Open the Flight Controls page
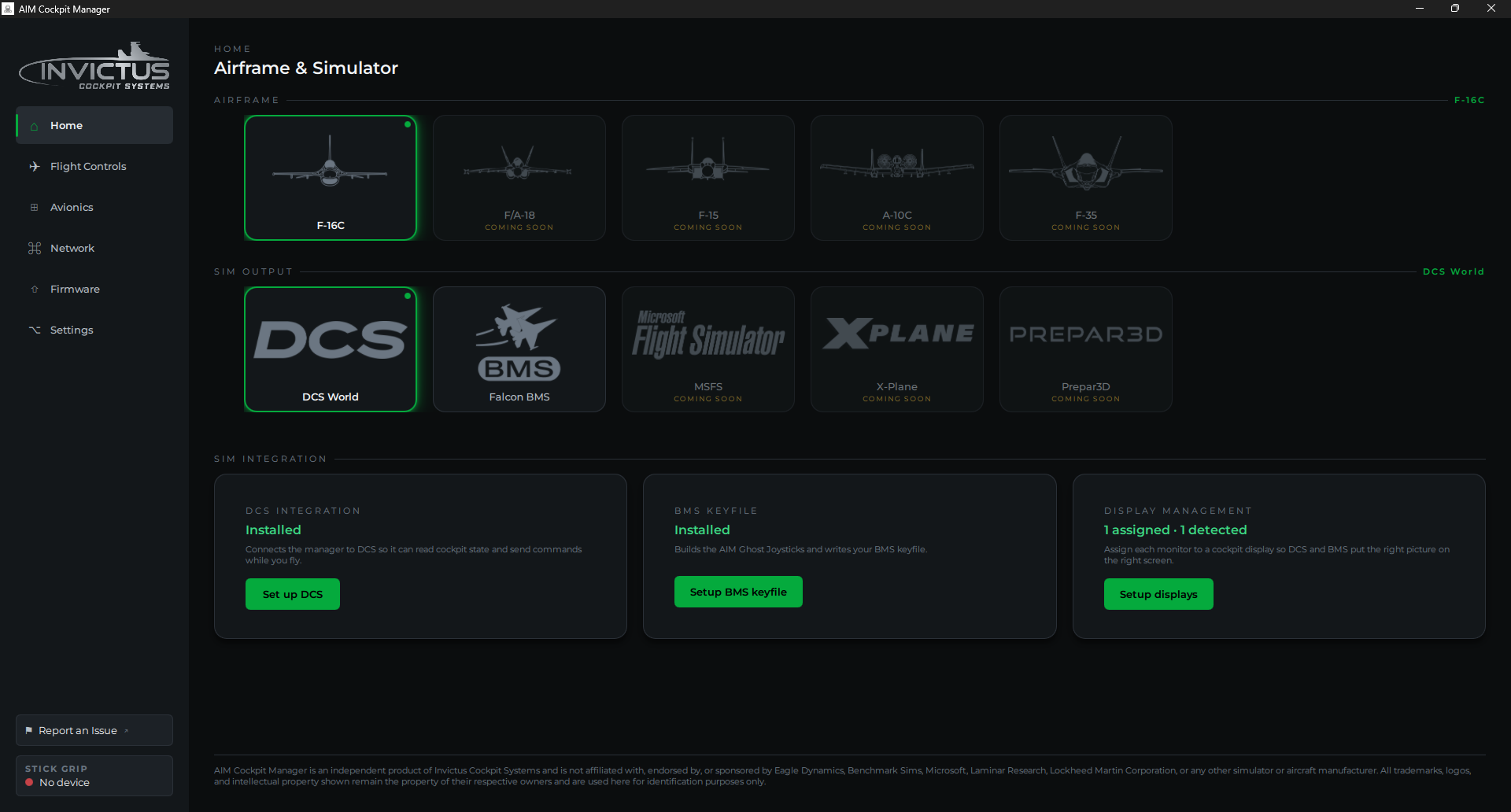Viewport: 1511px width, 812px height. coord(94,166)
